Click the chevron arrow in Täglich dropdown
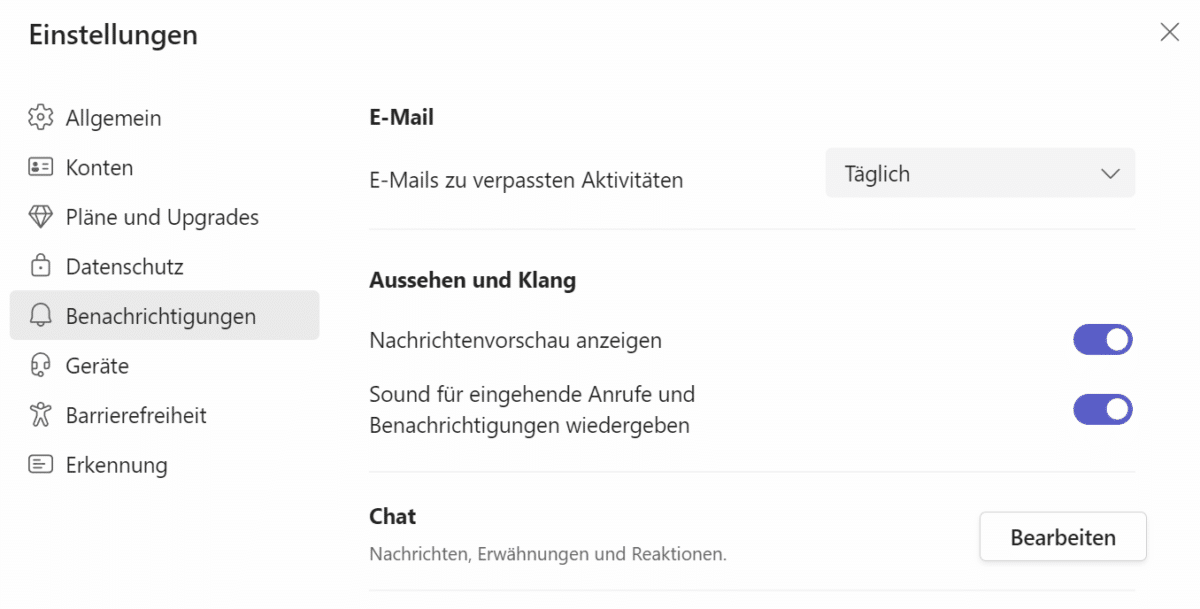The width and height of the screenshot is (1200, 609). 1109,174
